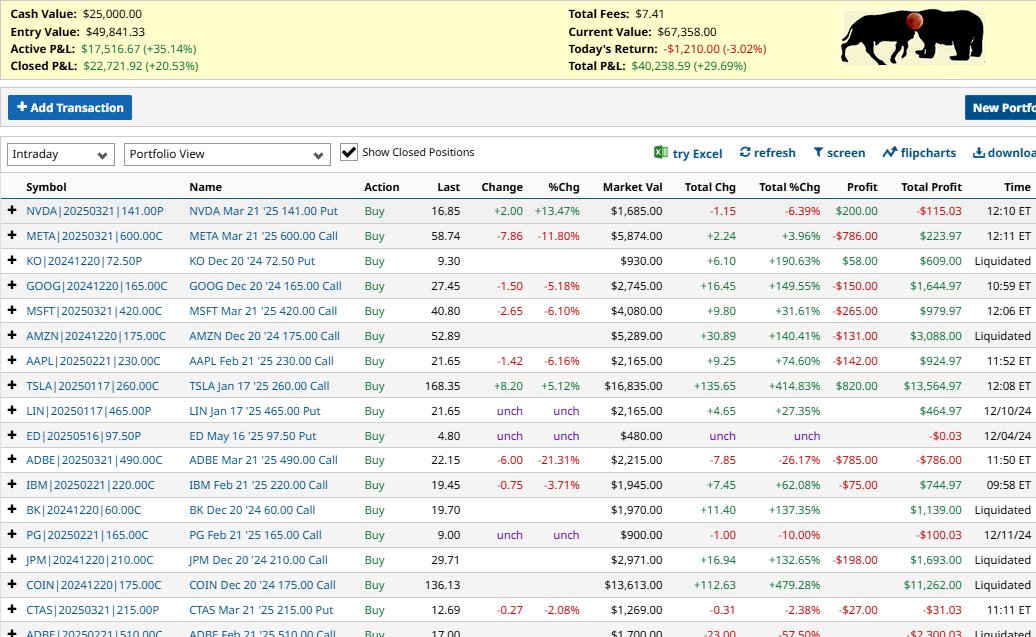Expand the CTAS 215.00P row
1036x637 pixels.
[x=12, y=609]
